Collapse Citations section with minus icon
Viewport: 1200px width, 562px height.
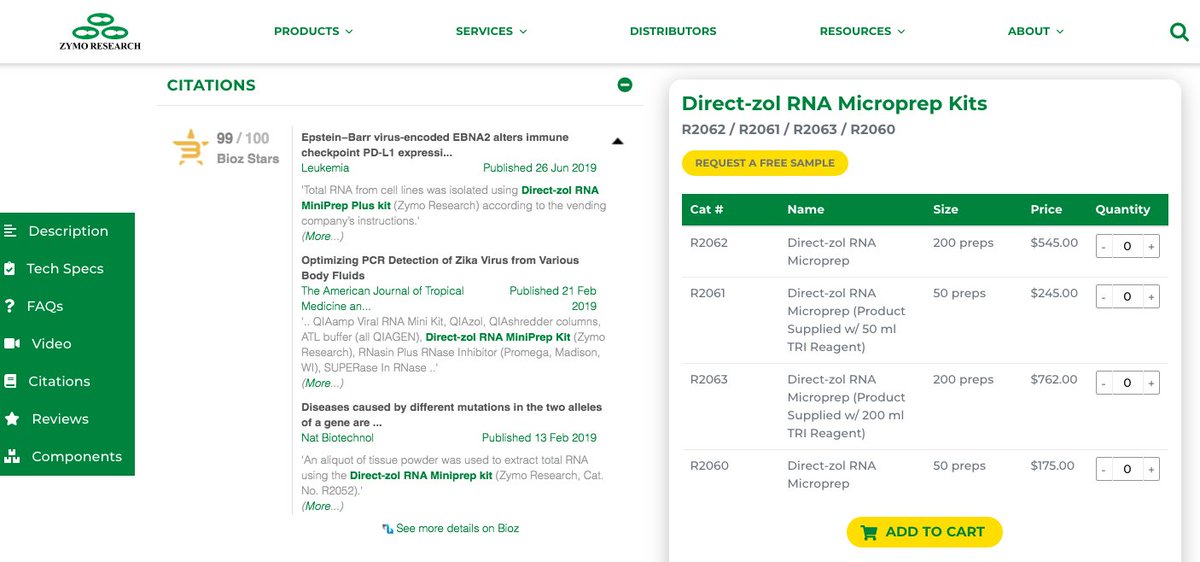625,85
